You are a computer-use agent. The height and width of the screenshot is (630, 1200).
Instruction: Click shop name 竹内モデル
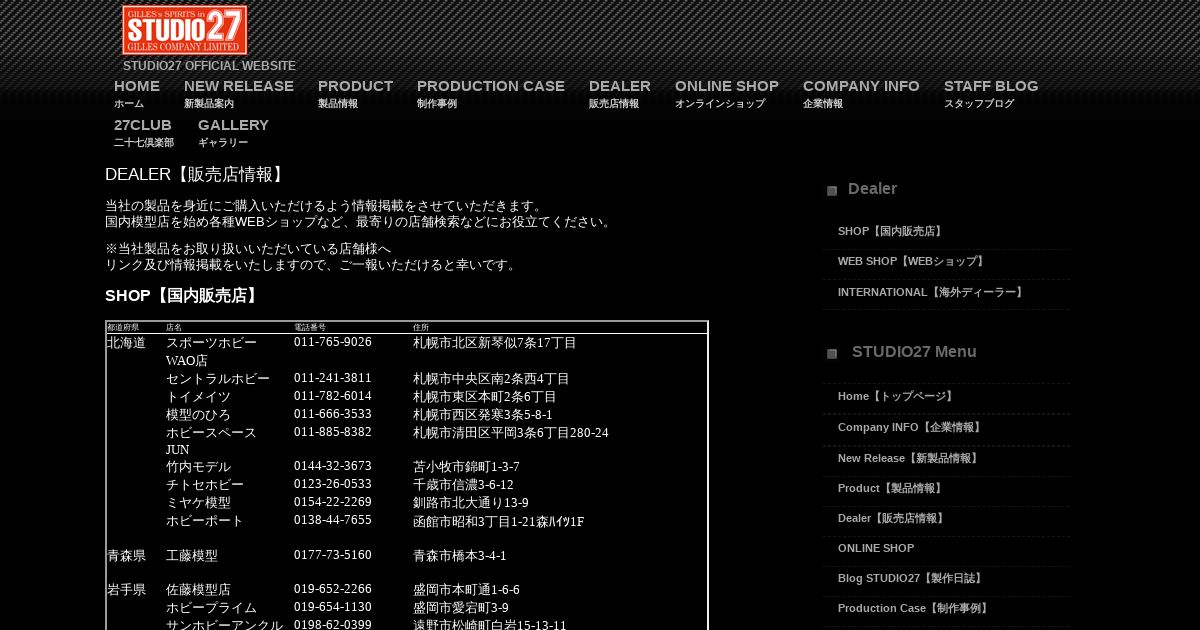pos(198,467)
